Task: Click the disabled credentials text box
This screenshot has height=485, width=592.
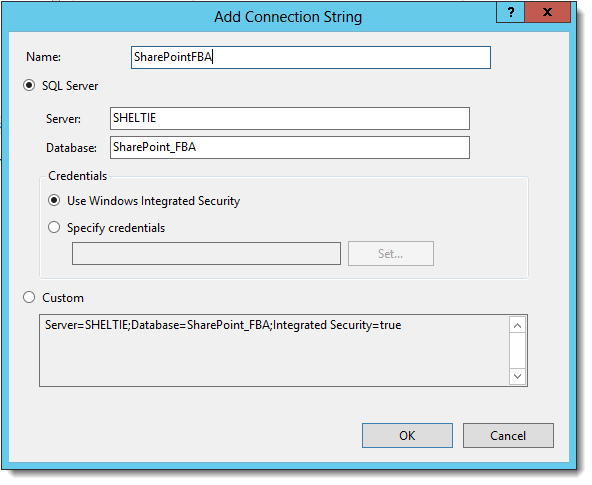Action: [206, 254]
